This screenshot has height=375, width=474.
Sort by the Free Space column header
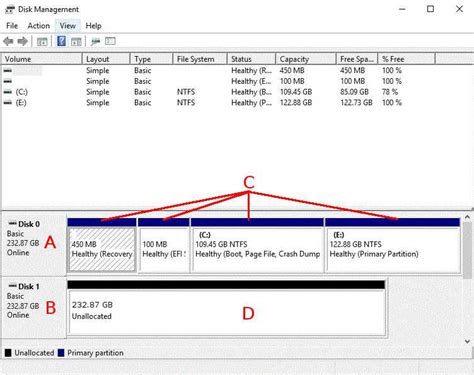pyautogui.click(x=357, y=59)
